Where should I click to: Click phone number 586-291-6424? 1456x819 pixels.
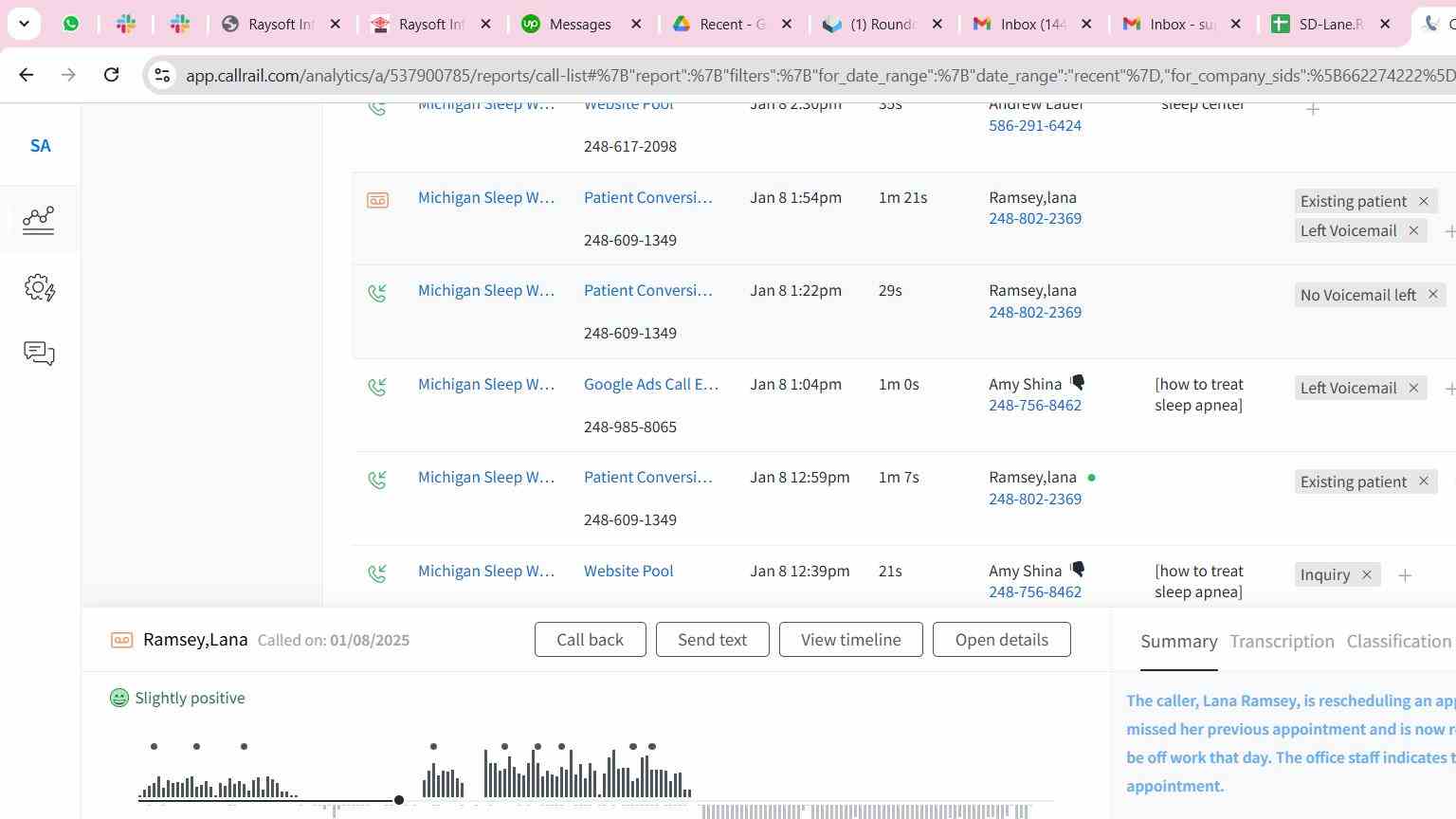coord(1035,125)
